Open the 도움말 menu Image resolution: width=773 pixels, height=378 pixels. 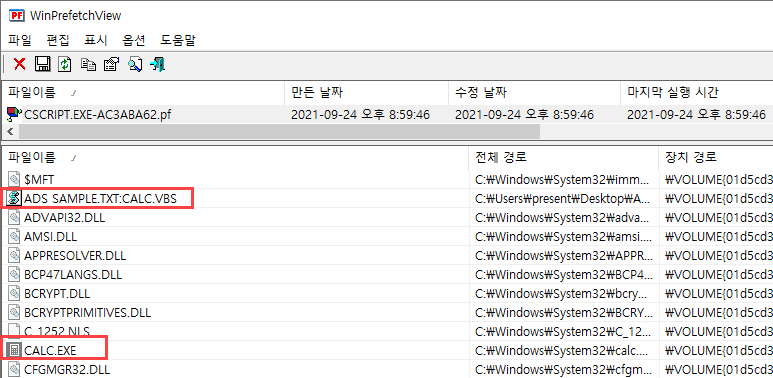178,40
